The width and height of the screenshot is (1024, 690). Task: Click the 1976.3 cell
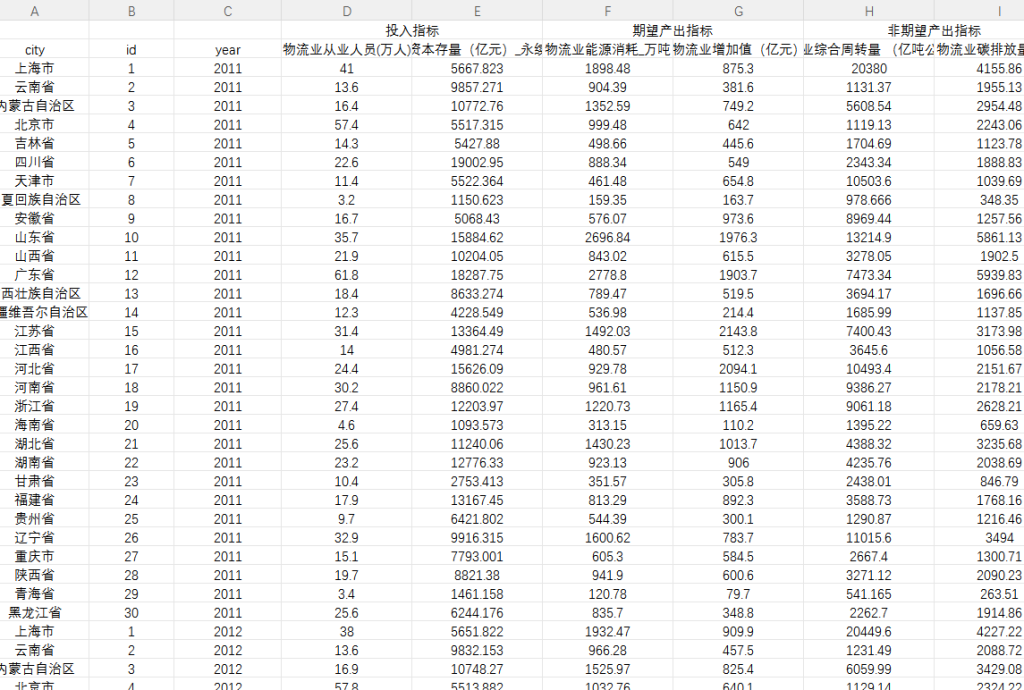click(739, 238)
